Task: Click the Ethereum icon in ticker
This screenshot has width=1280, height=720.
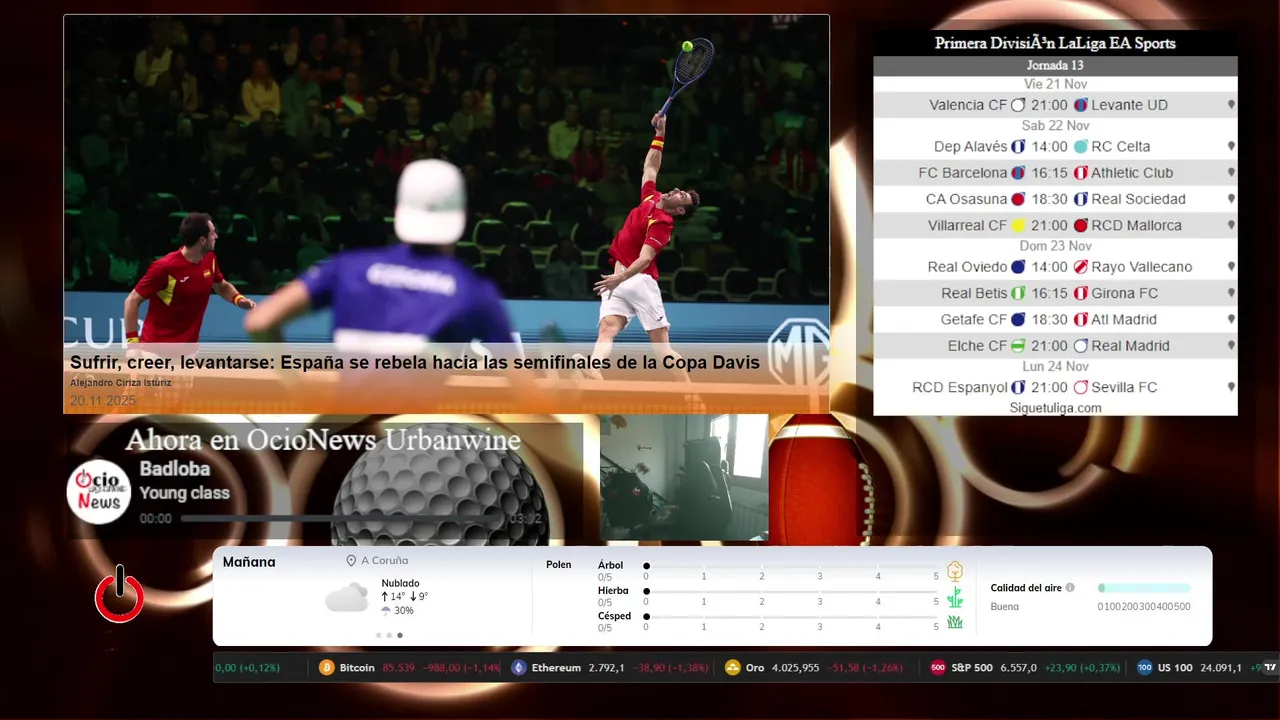Action: (x=518, y=668)
